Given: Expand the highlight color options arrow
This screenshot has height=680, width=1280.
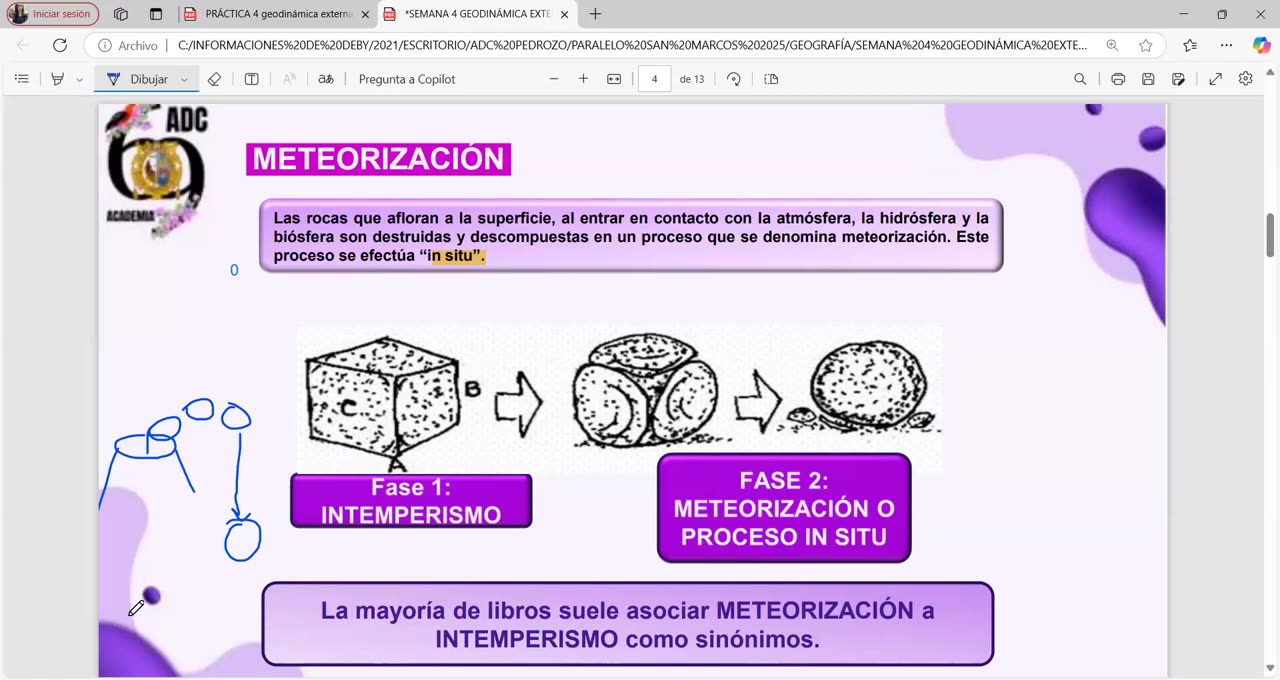Looking at the screenshot, I should (80, 79).
